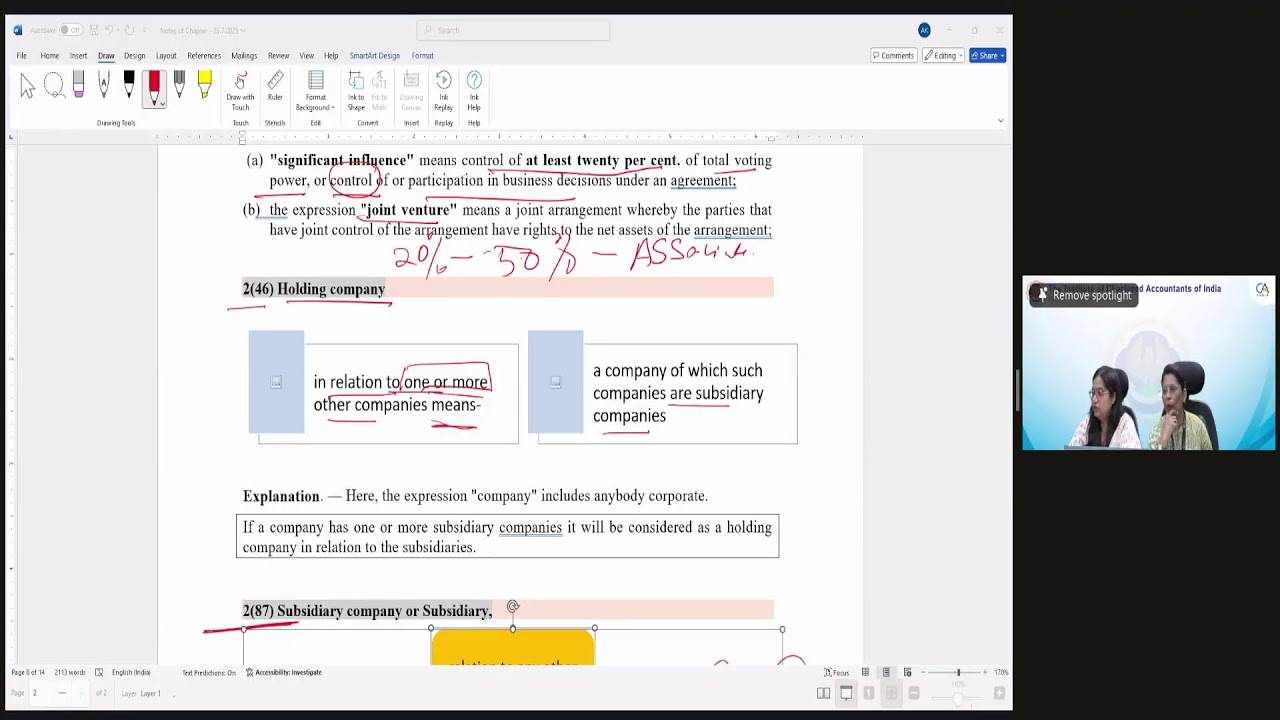1280x720 pixels.
Task: Toggle the AutoSave switch
Action: click(70, 30)
